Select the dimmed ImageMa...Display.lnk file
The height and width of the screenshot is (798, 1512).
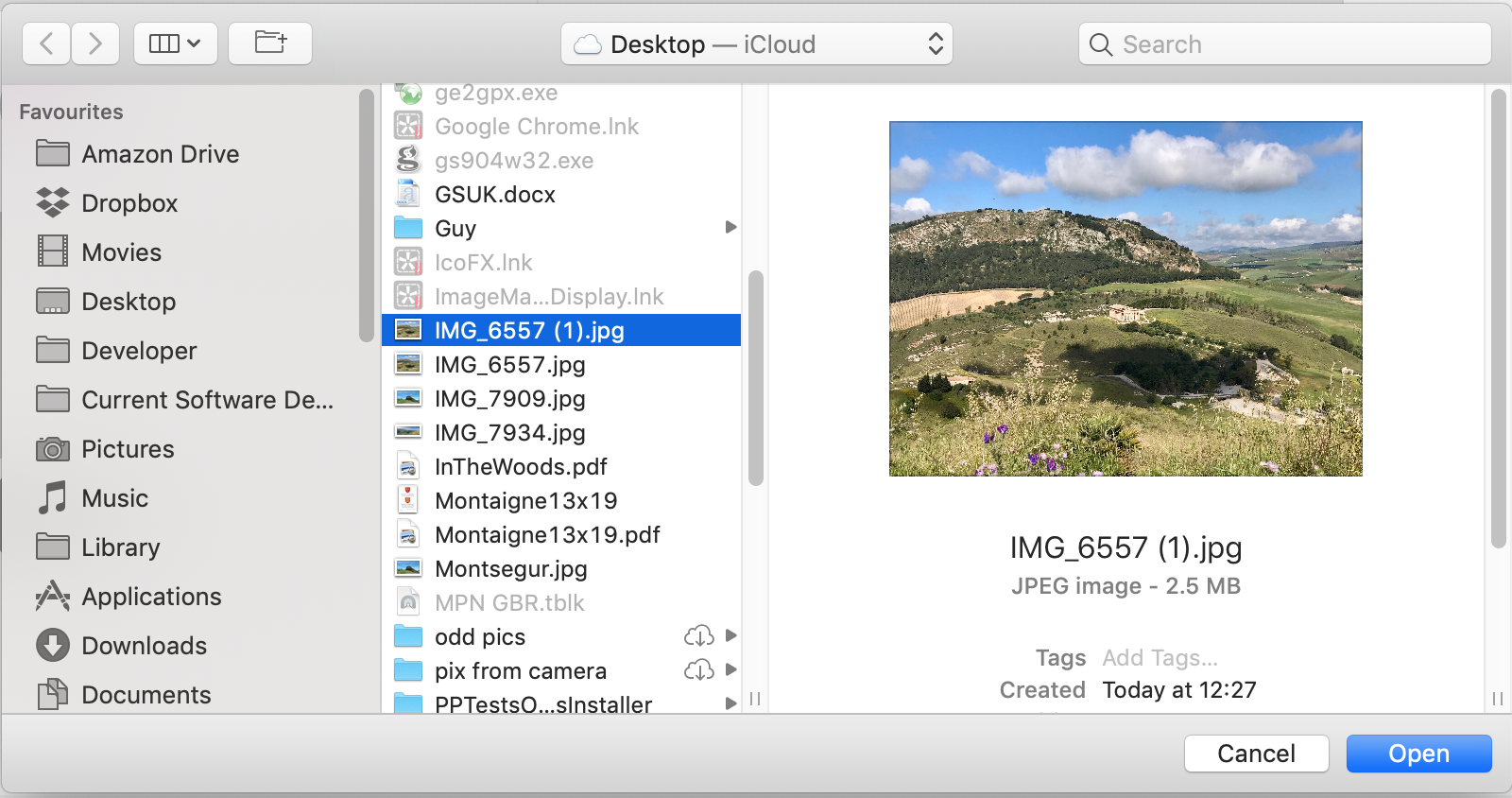tap(561, 296)
